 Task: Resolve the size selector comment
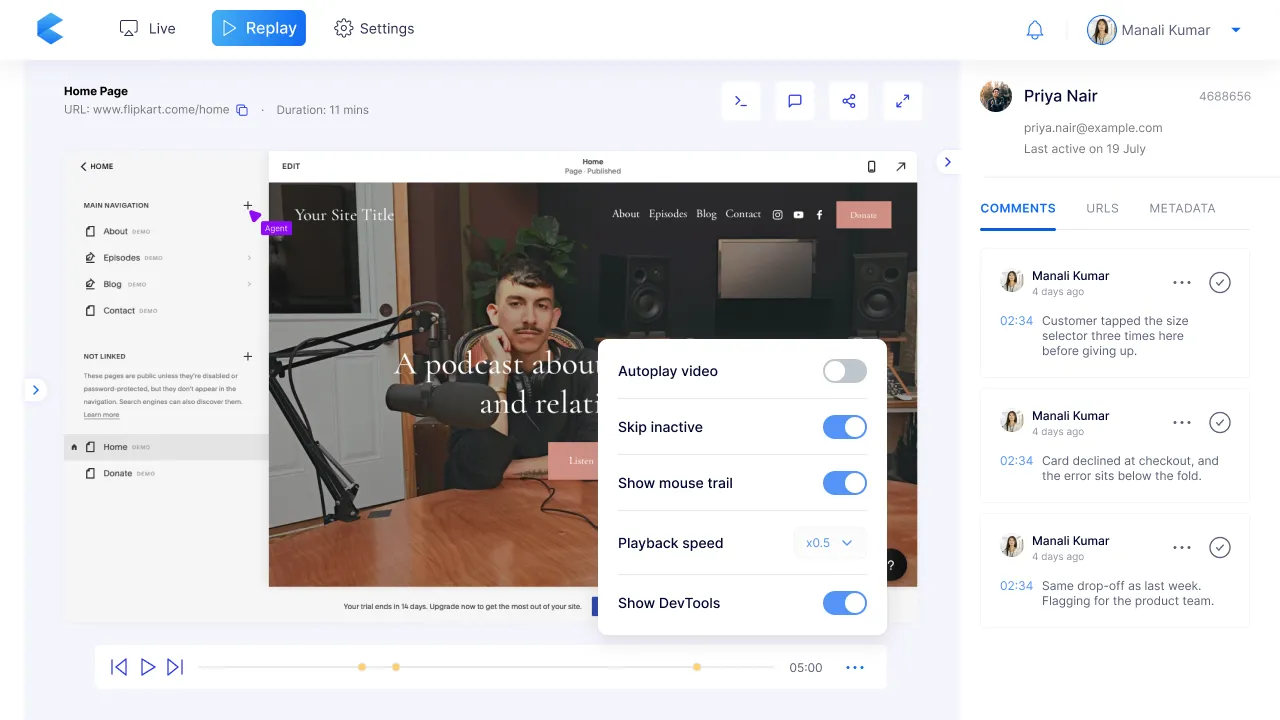tap(1220, 283)
